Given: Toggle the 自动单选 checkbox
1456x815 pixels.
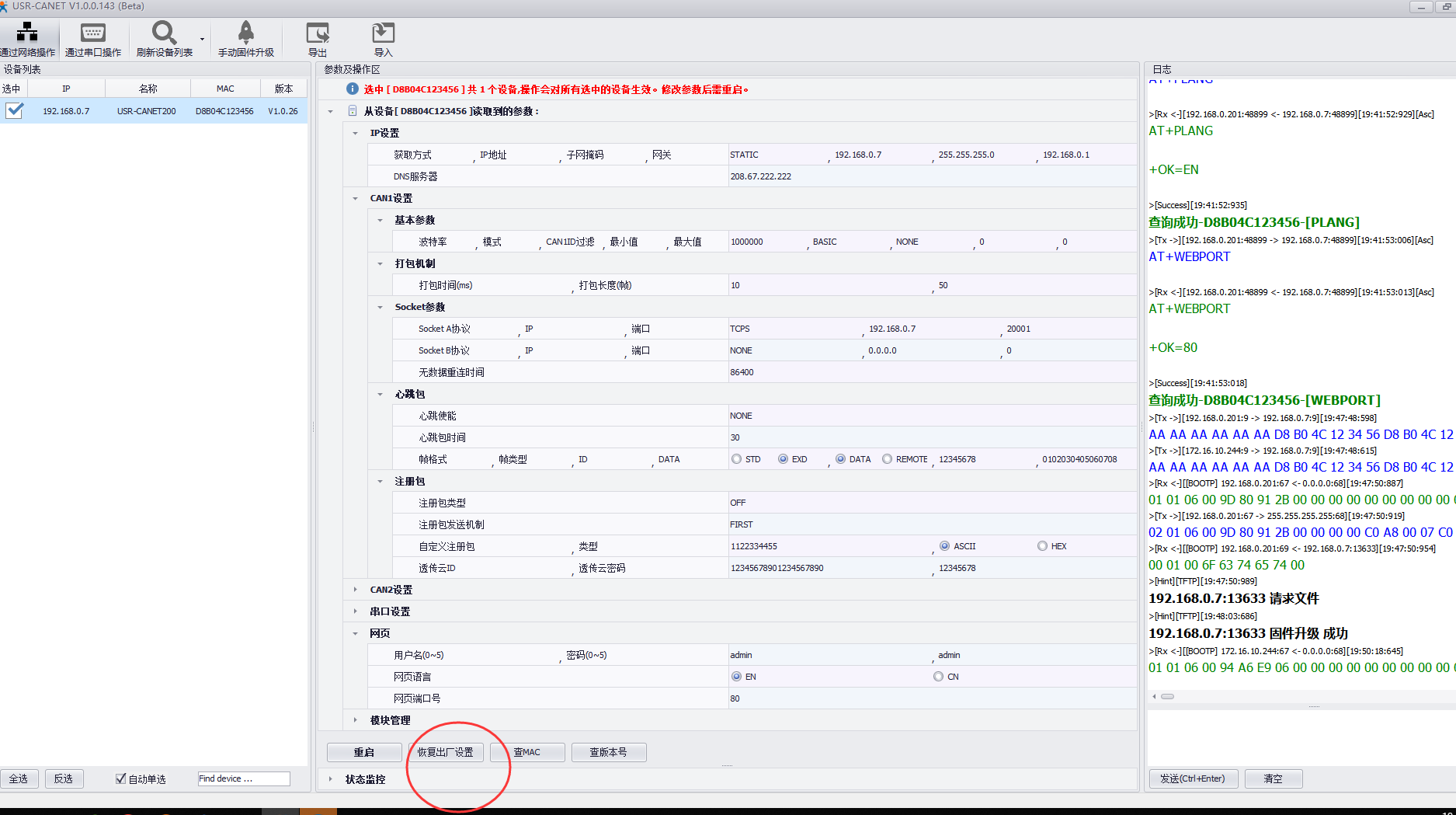Looking at the screenshot, I should 120,778.
